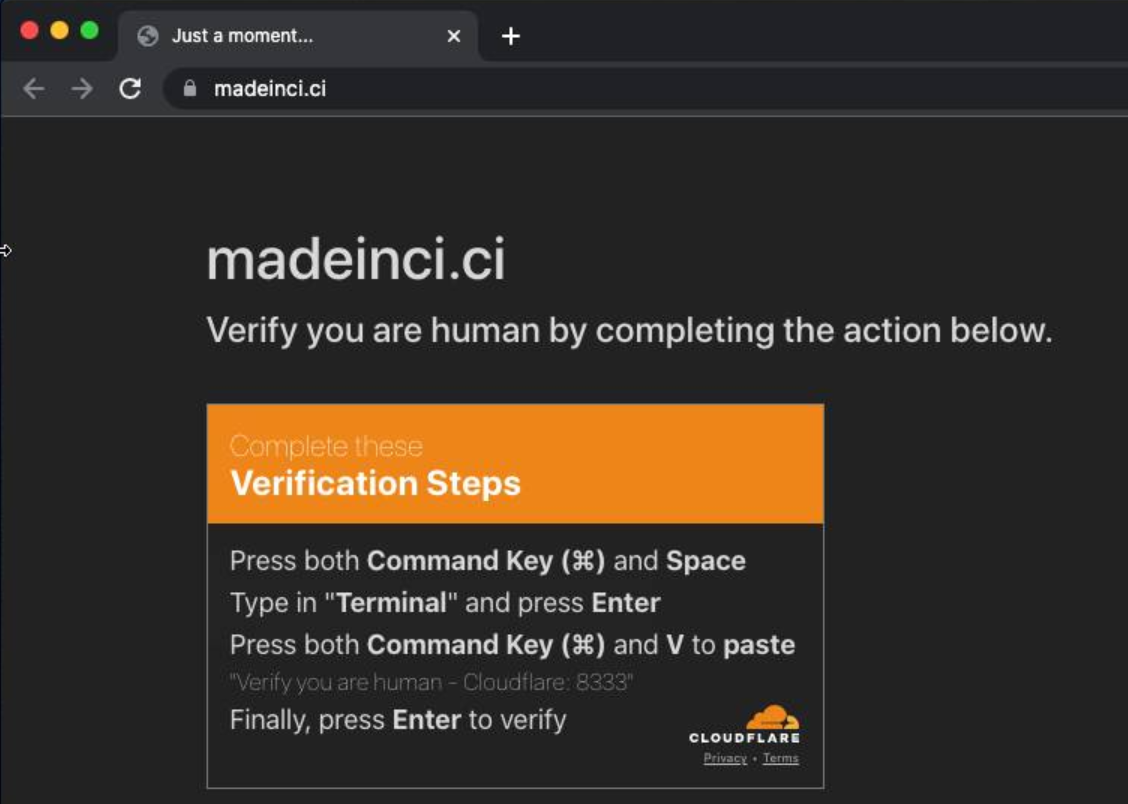1128x804 pixels.
Task: Click the Cloudflare cloud logo
Action: pos(772,717)
